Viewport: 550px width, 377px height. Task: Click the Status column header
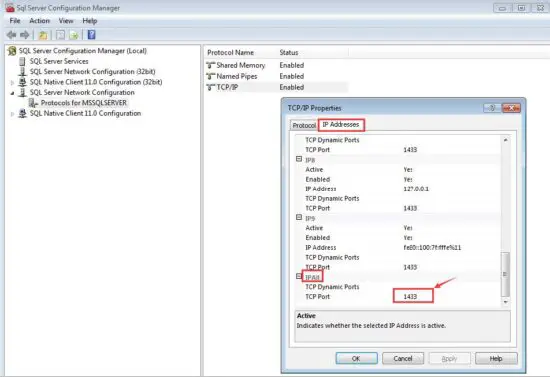point(289,53)
